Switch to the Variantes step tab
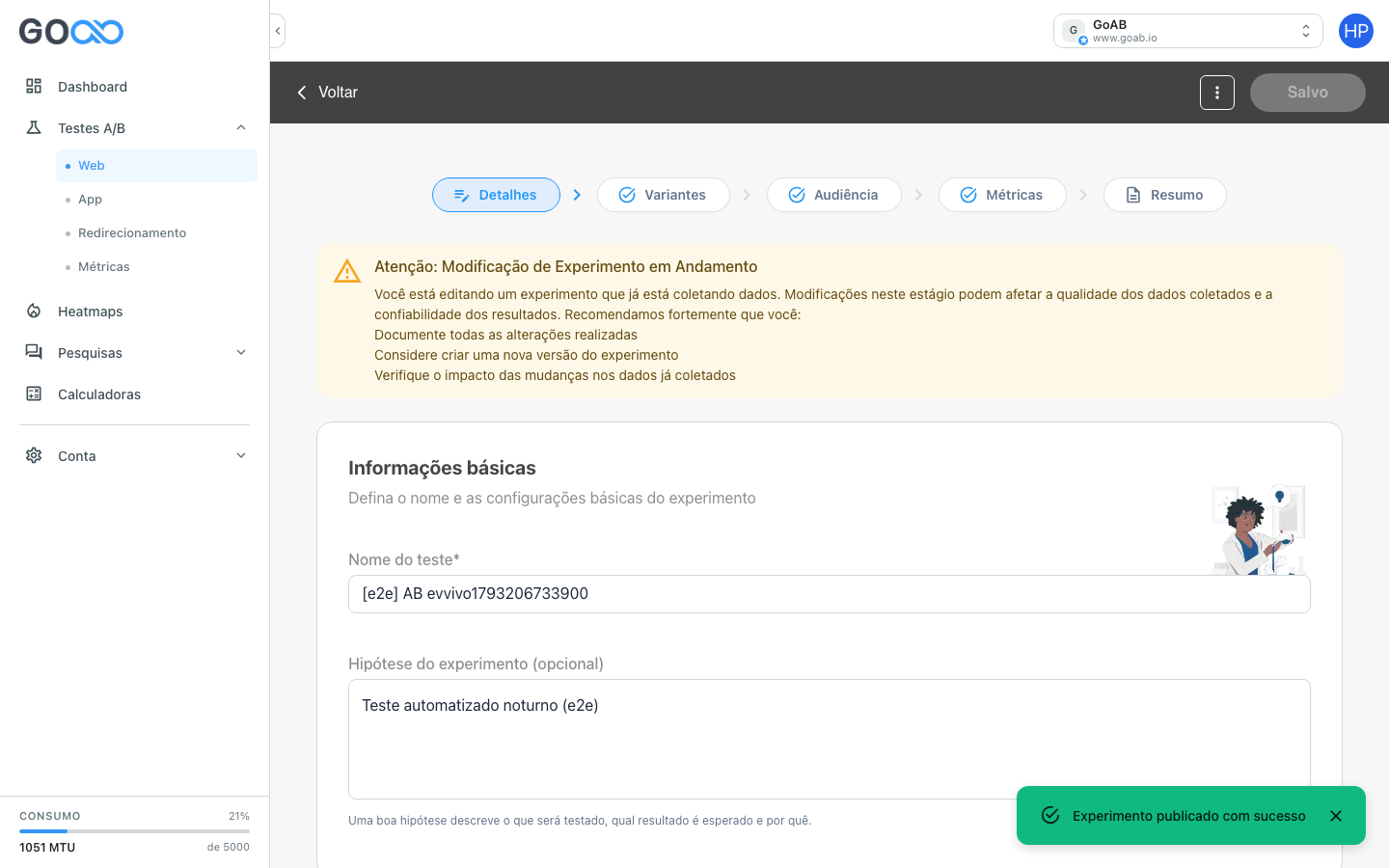The image size is (1389, 868). [x=663, y=195]
